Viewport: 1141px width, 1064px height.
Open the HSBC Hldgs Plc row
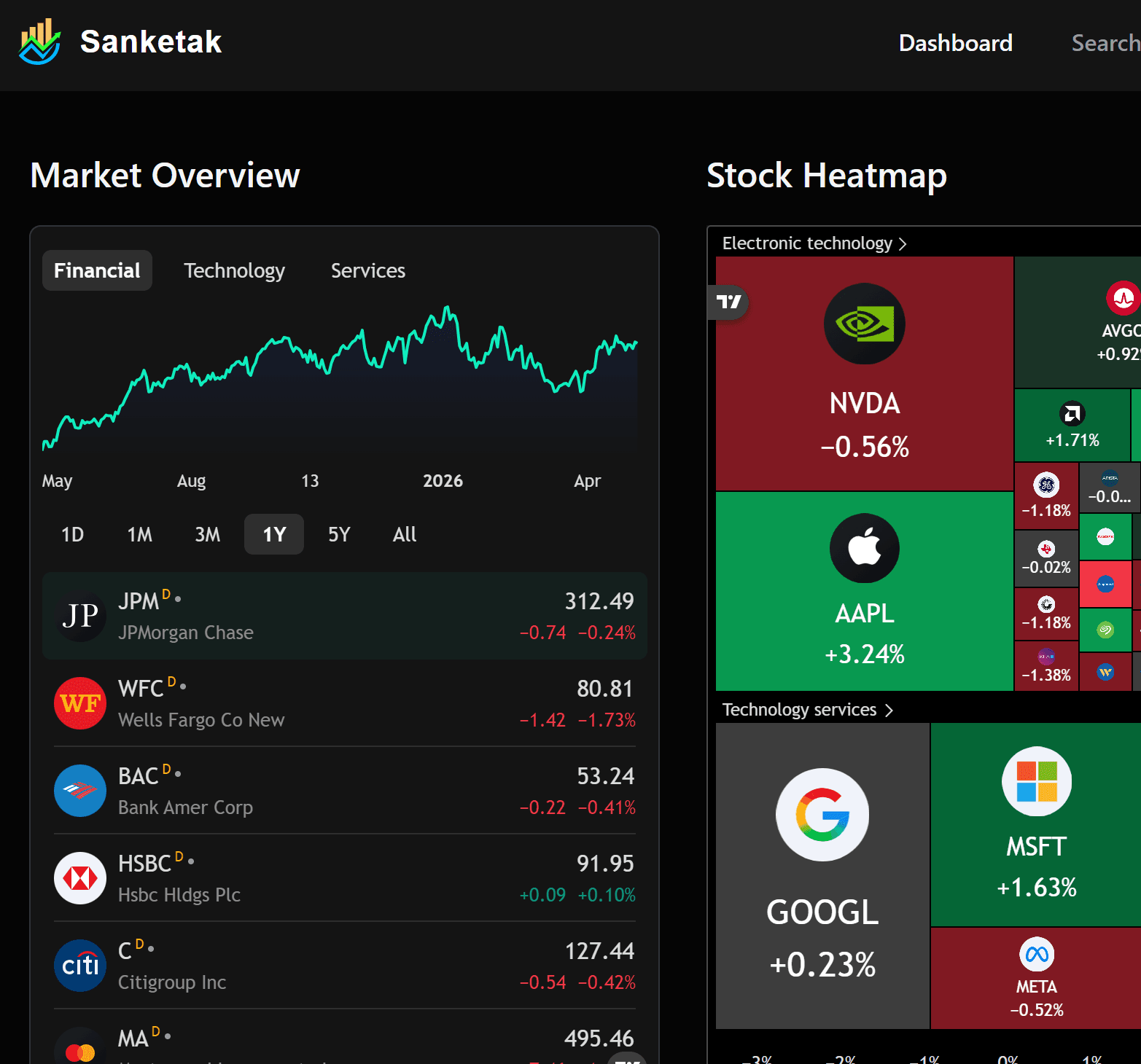[345, 878]
